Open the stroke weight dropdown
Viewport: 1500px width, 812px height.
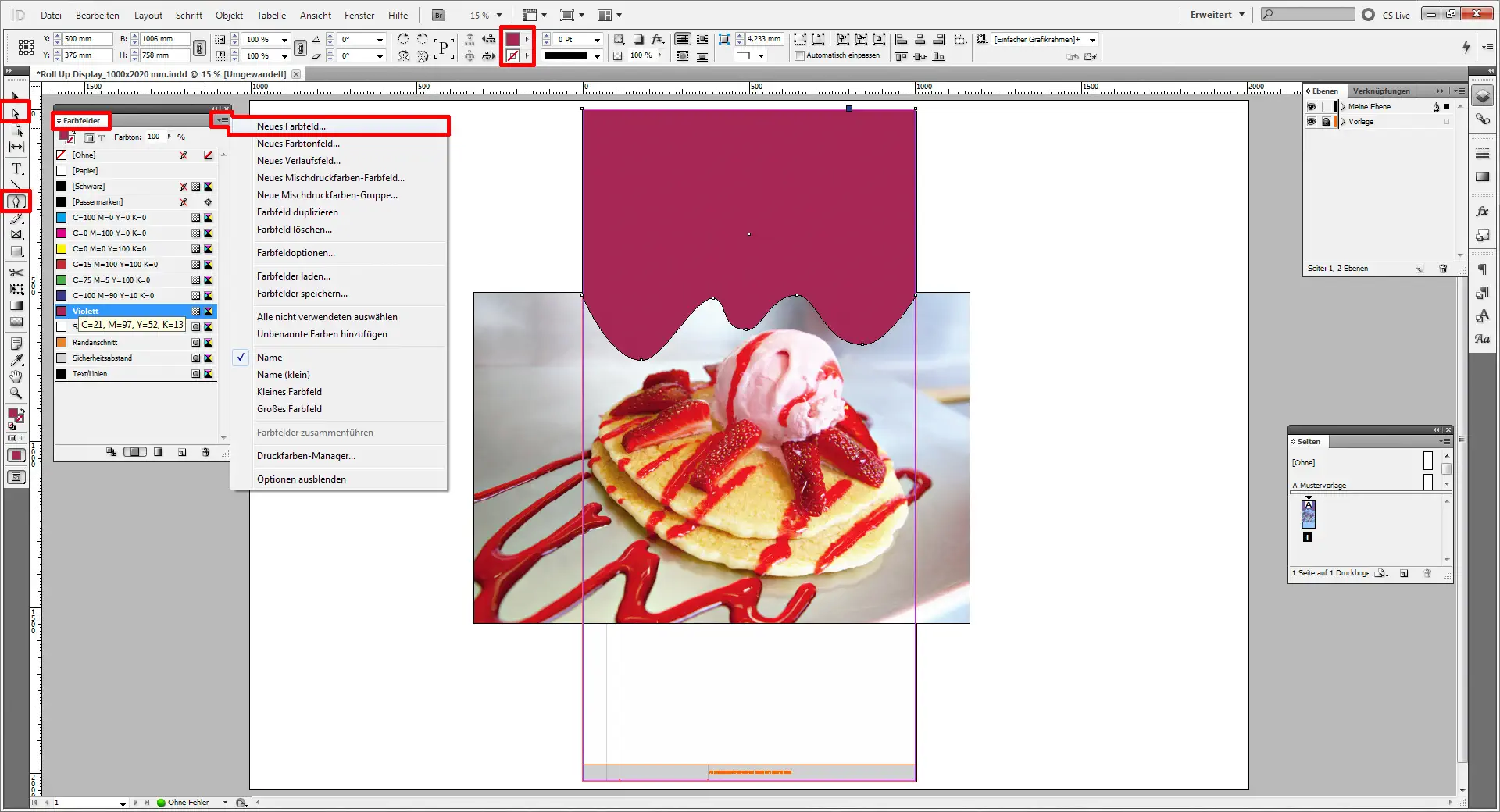(597, 40)
